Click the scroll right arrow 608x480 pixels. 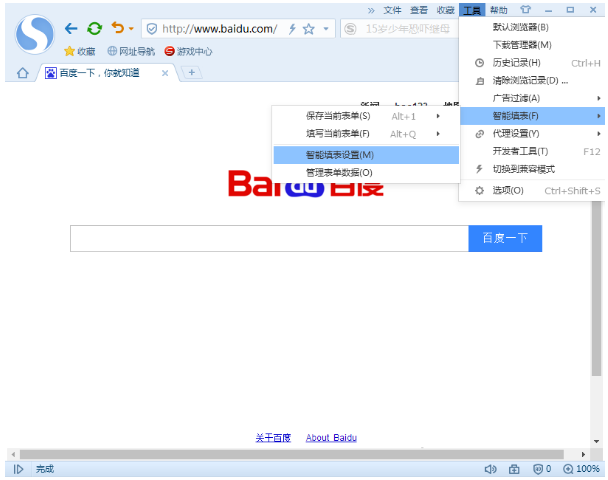[583, 454]
